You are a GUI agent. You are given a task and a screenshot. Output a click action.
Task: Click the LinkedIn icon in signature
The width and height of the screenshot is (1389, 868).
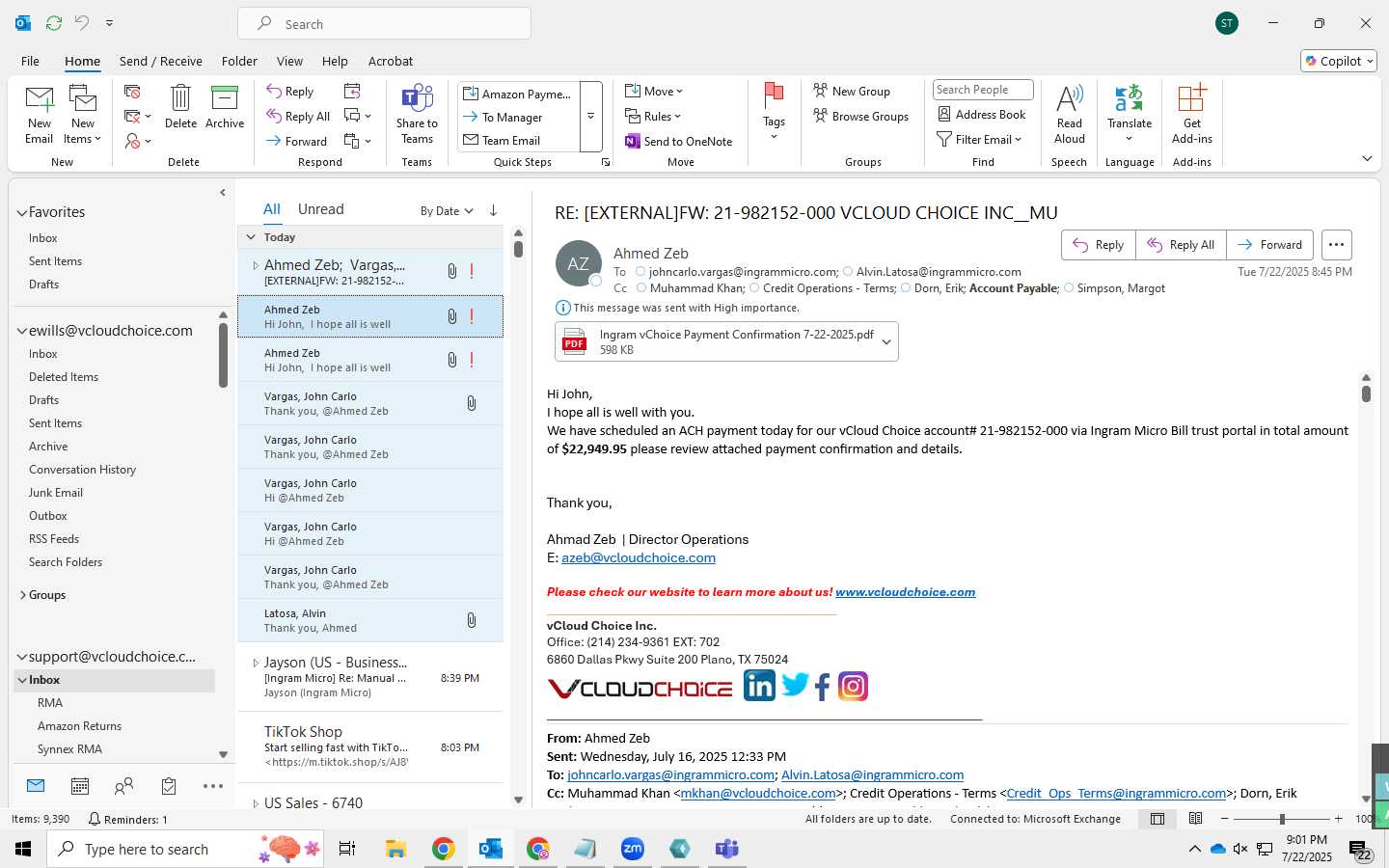759,686
